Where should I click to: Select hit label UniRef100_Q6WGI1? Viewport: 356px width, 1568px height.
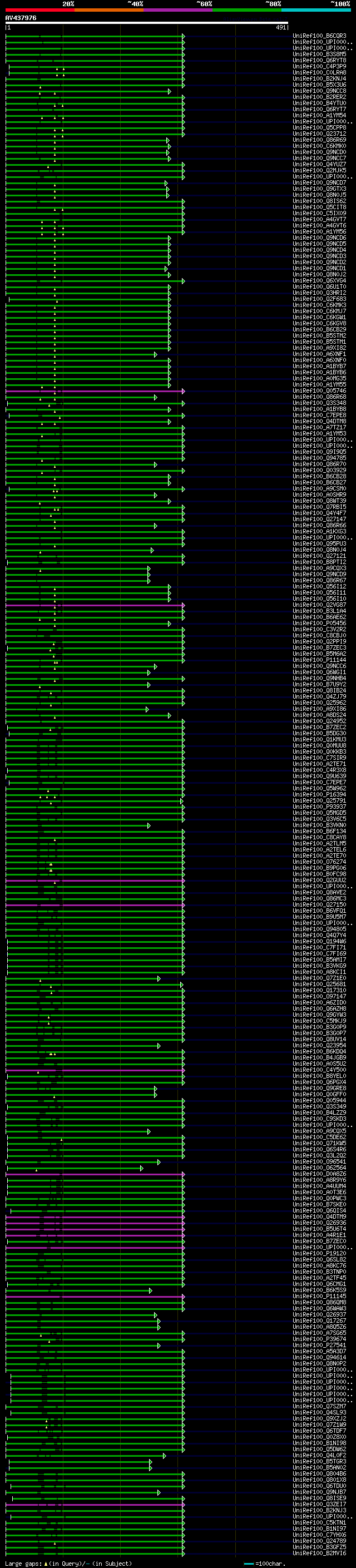tap(319, 672)
